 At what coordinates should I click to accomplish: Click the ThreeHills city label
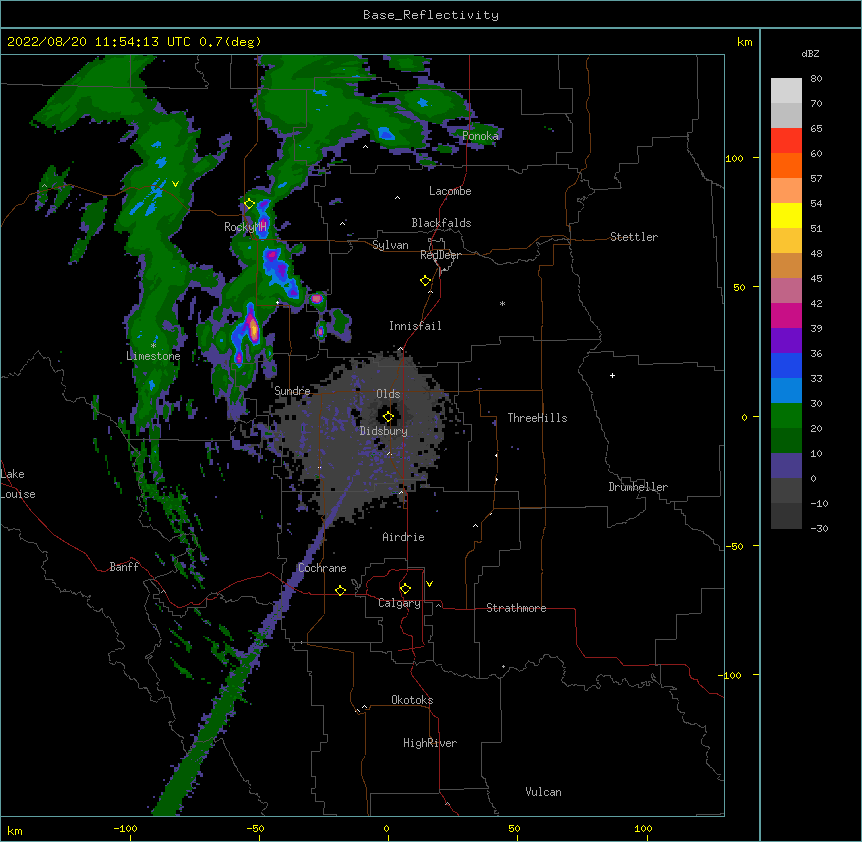(537, 418)
